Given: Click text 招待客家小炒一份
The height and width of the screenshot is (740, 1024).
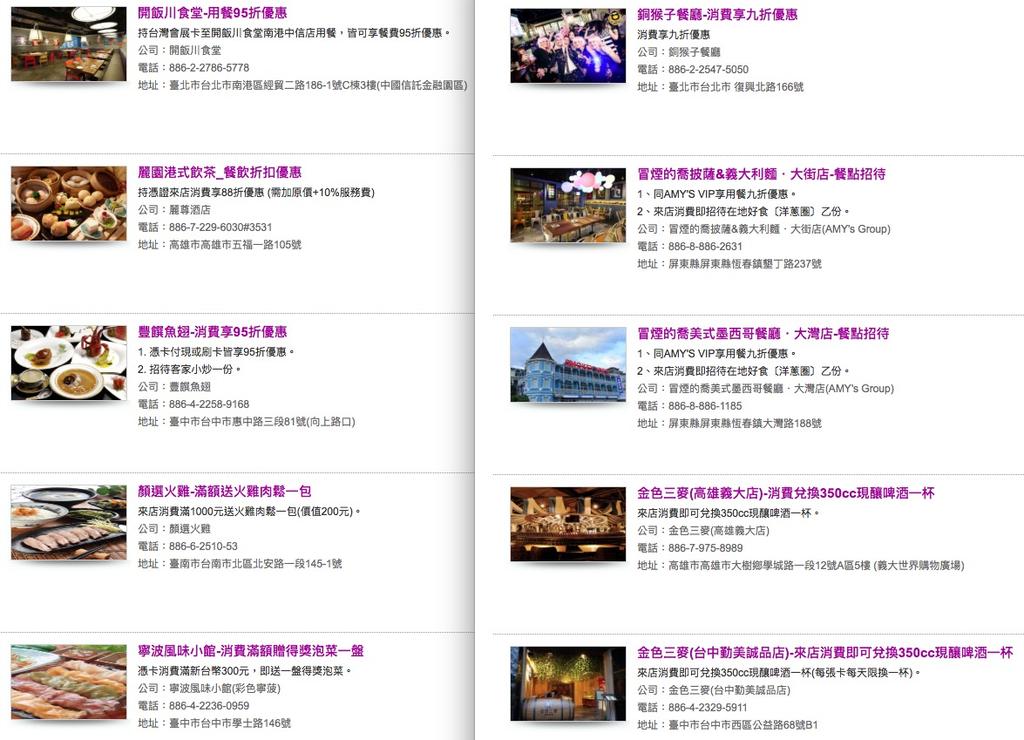Looking at the screenshot, I should point(191,368).
